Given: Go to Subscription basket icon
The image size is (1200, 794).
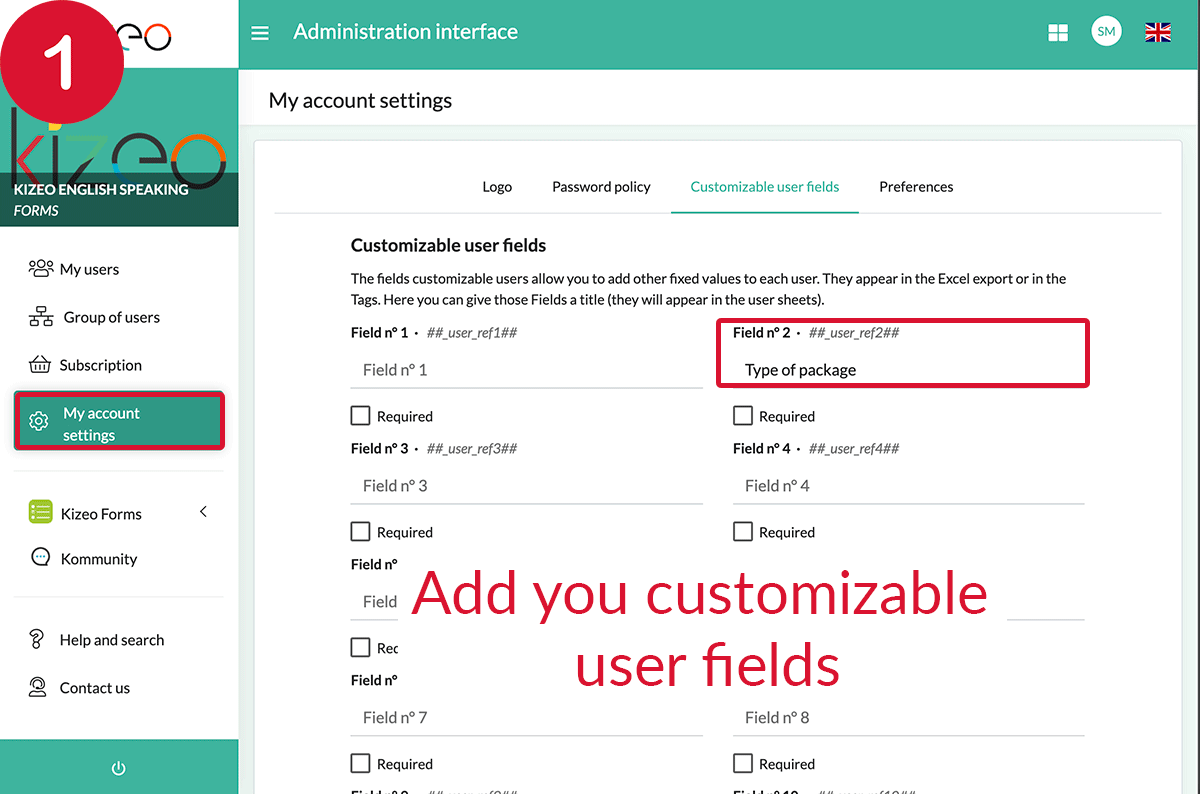Looking at the screenshot, I should coord(40,365).
